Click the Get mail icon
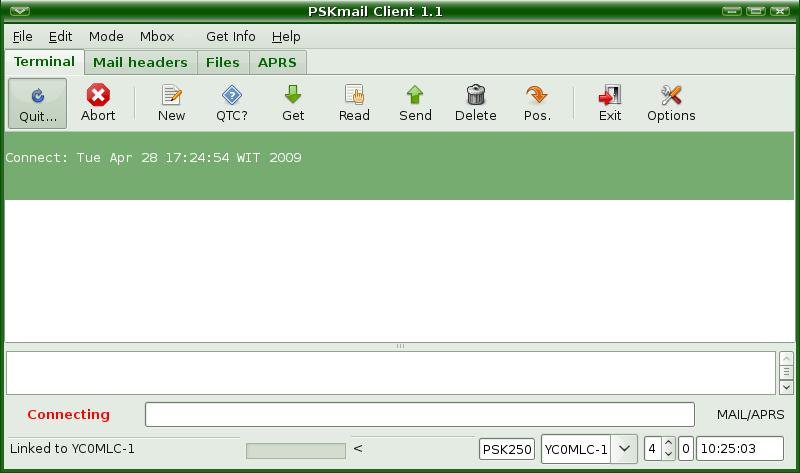Screen dimensions: 800x473 point(293,95)
